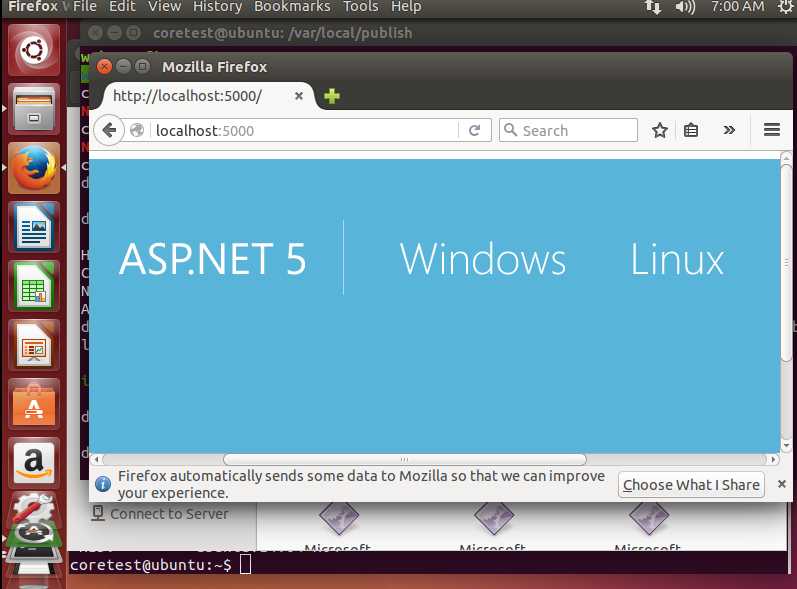This screenshot has width=797, height=589.
Task: Open the File menu
Action: point(84,7)
